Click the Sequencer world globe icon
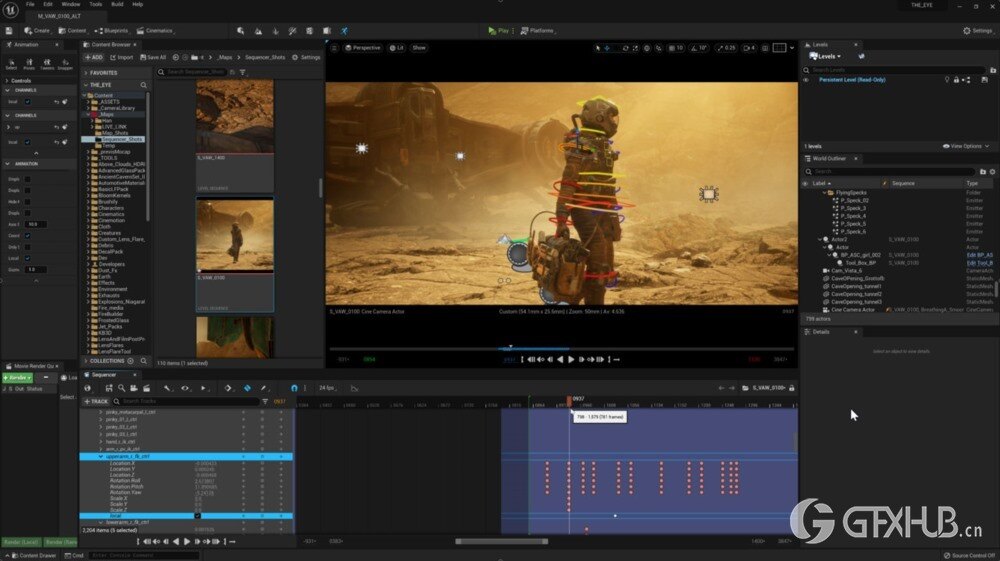The width and height of the screenshot is (1000, 561). pyautogui.click(x=87, y=388)
